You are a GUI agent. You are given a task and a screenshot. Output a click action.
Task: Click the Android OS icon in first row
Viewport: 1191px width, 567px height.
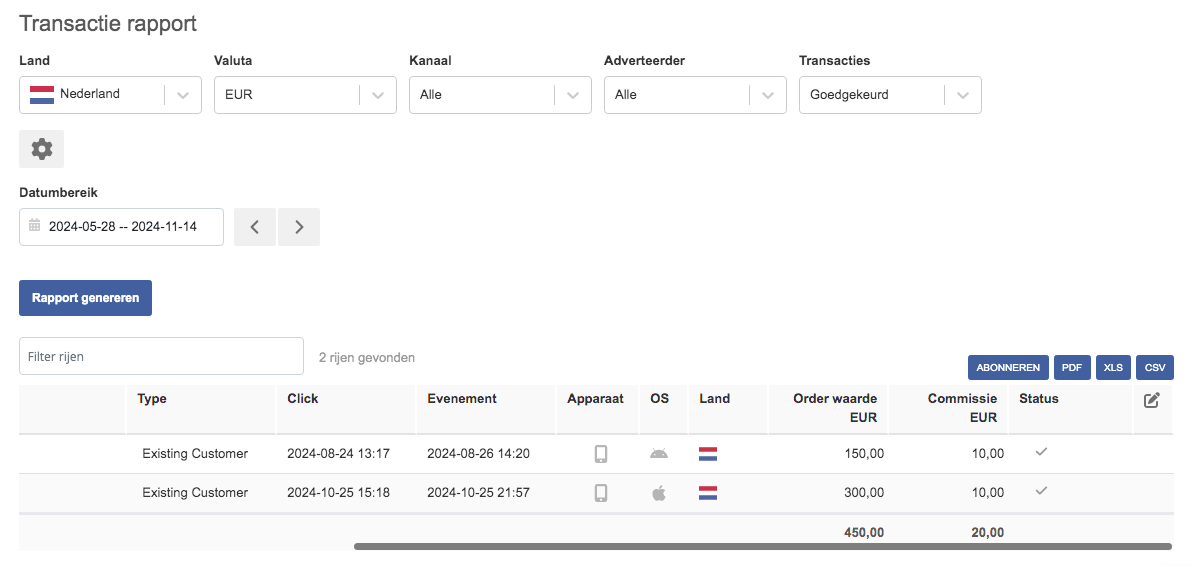[659, 454]
